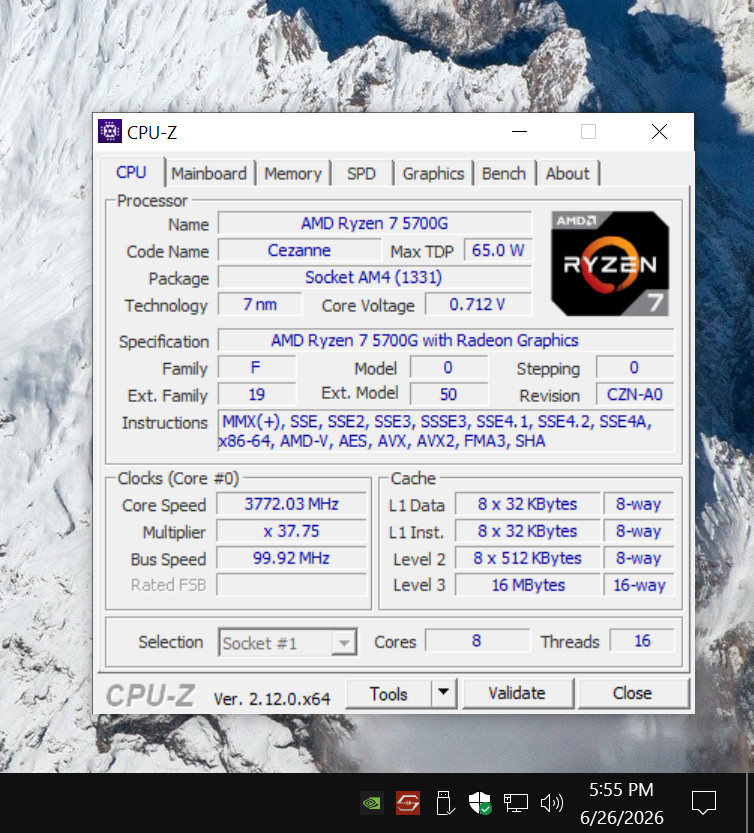Click the CPU-Z app icon in title bar
Screen dimensions: 754x833
point(110,131)
